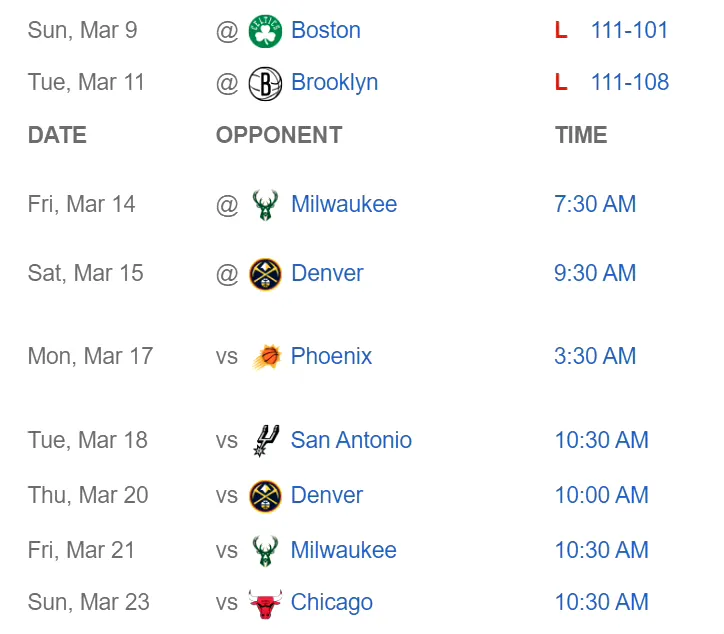This screenshot has width=724, height=634.
Task: Click the Denver Nuggets logo on Mar 15
Action: (x=265, y=274)
